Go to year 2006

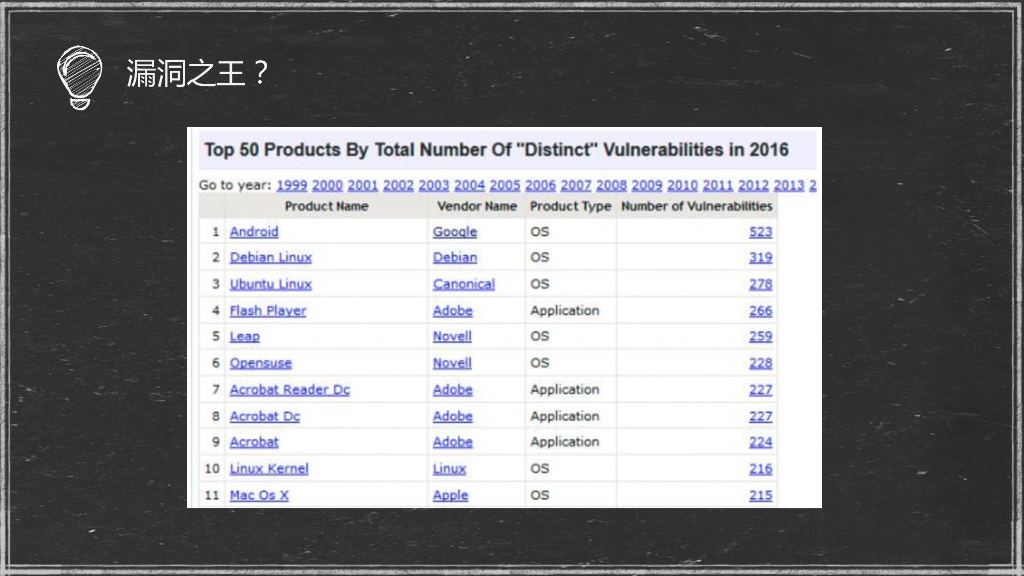[540, 185]
